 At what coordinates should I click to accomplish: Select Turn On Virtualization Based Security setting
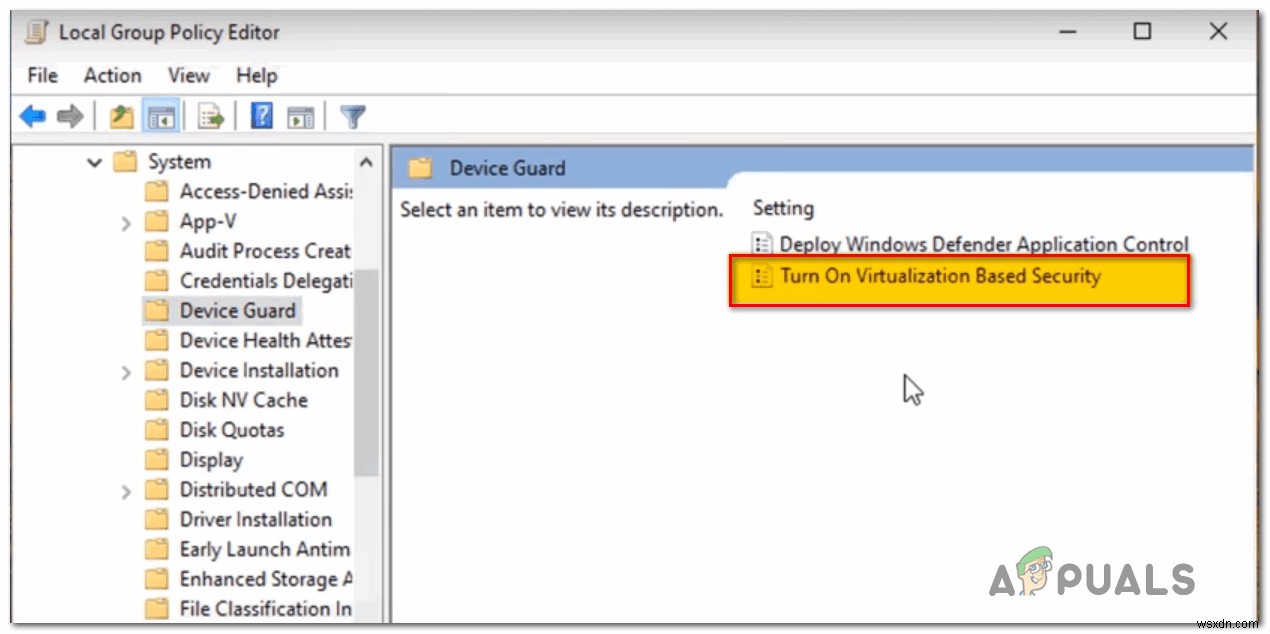[x=942, y=277]
